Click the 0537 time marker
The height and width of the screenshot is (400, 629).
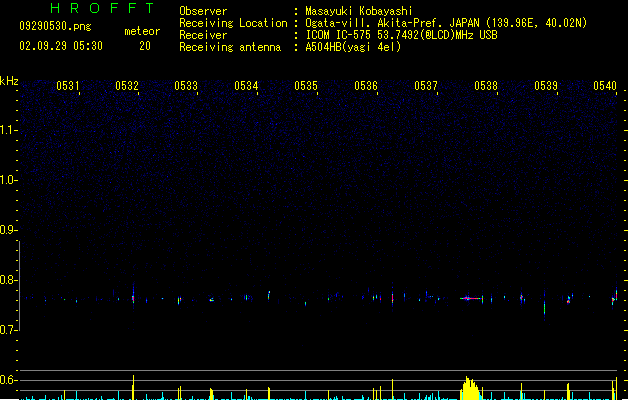(x=426, y=86)
